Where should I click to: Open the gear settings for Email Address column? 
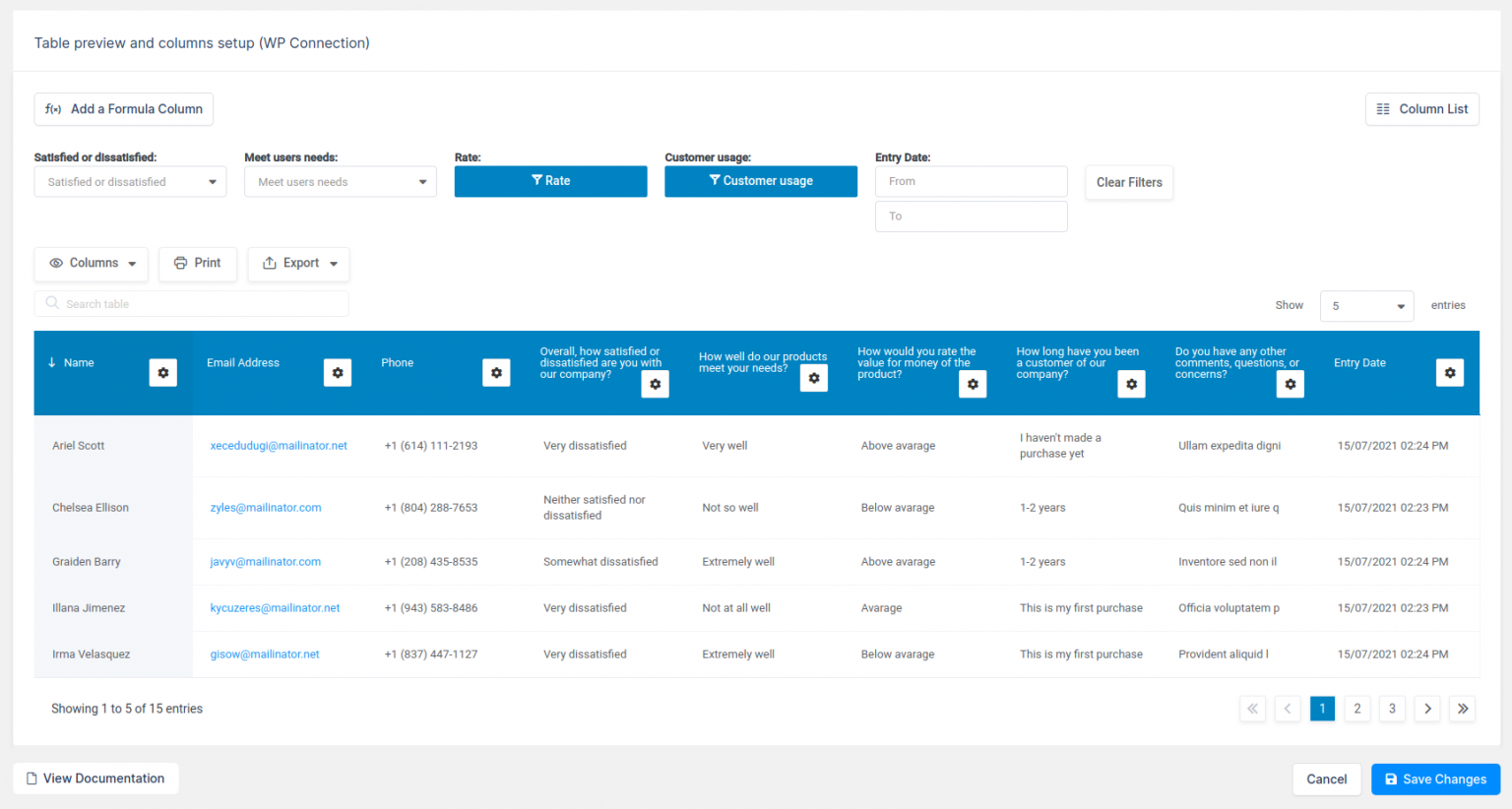(x=338, y=373)
